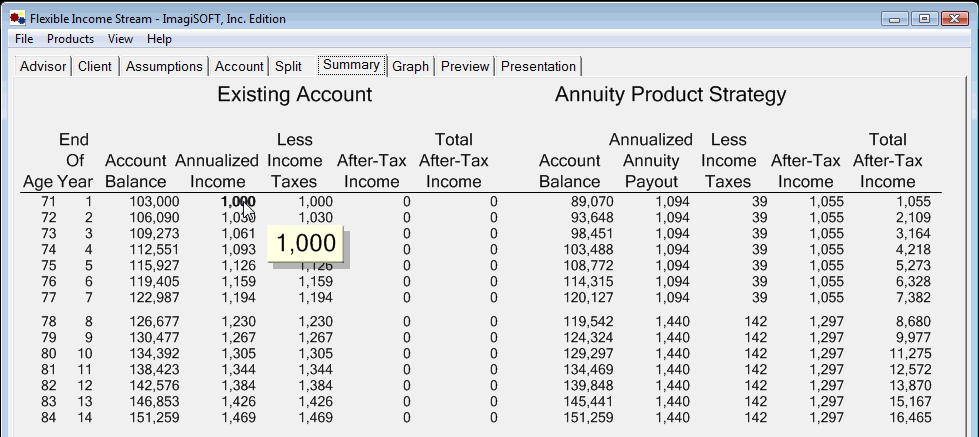Close the Flexible Income Stream window
This screenshot has width=979, height=437.
point(954,19)
